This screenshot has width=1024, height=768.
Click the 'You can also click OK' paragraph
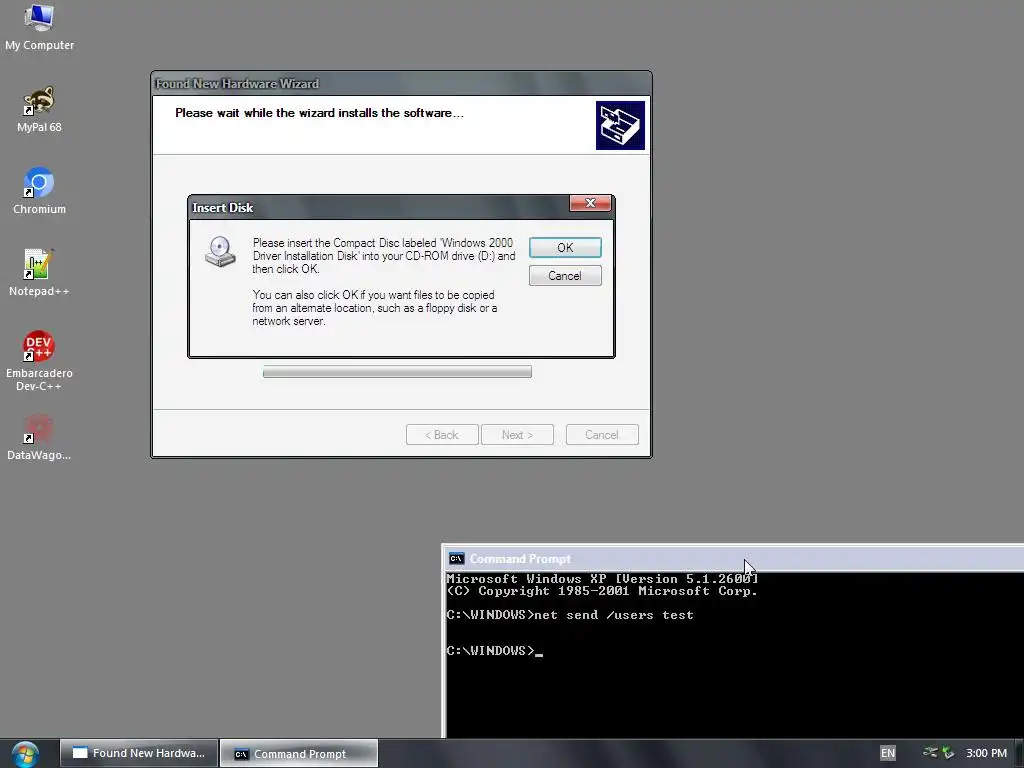[375, 308]
